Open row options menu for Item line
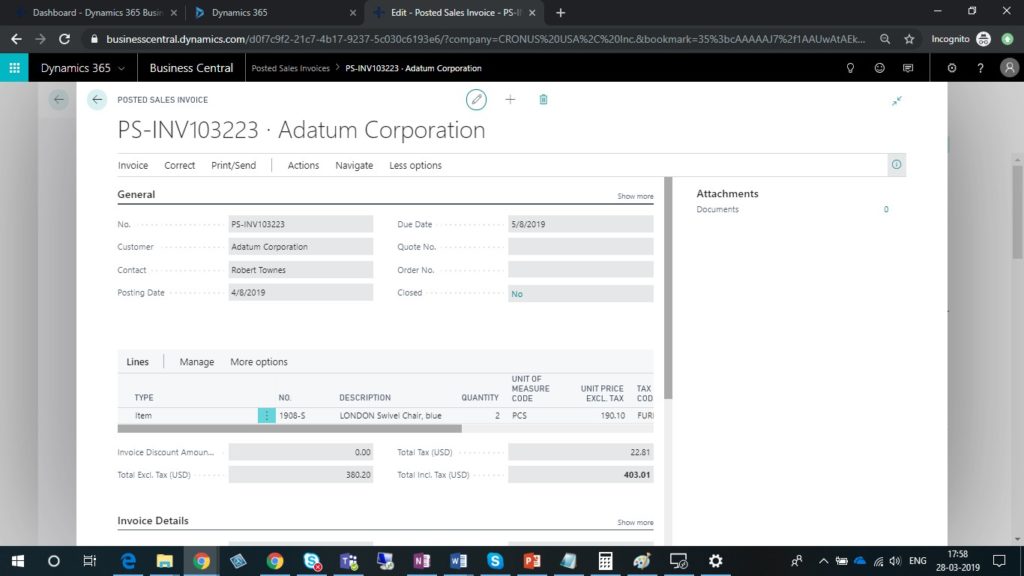This screenshot has width=1024, height=576. (266, 415)
